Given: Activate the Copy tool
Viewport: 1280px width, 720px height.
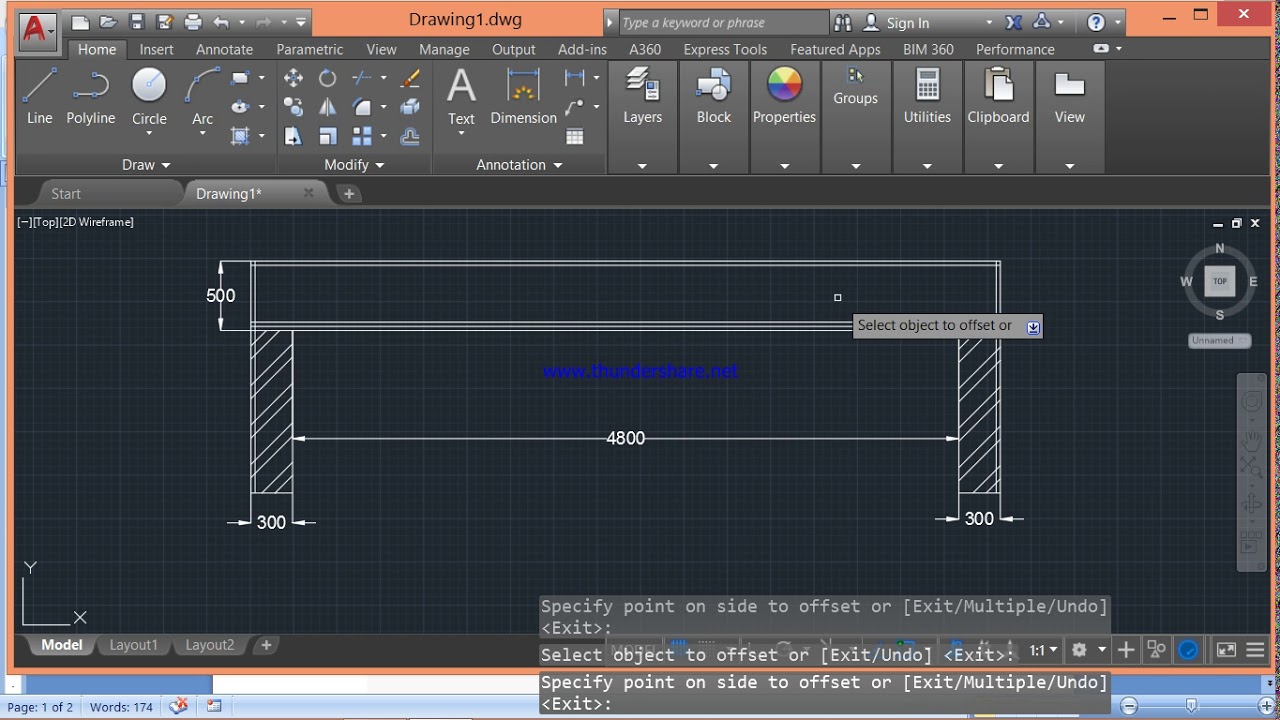Looking at the screenshot, I should click(x=293, y=107).
